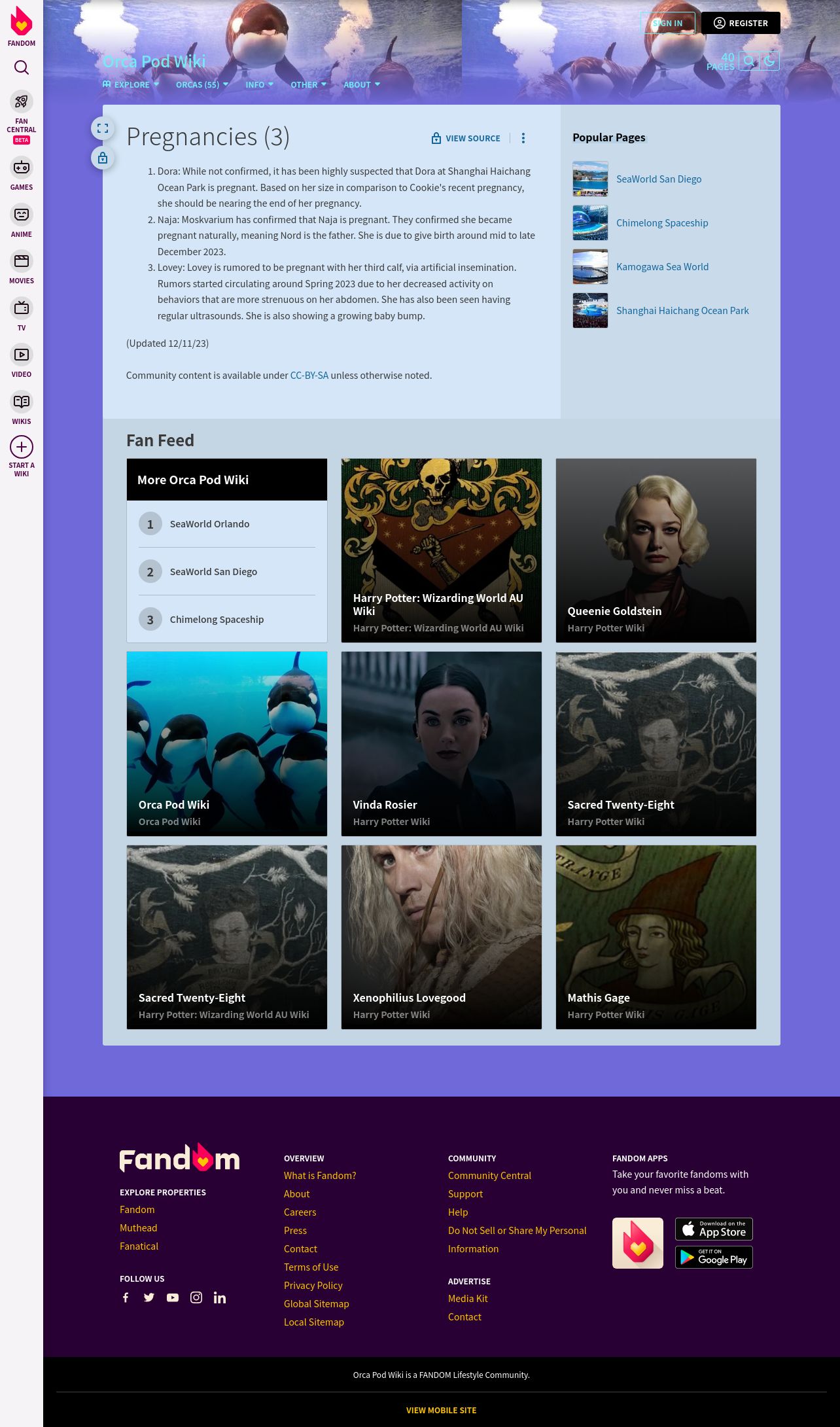Image resolution: width=840 pixels, height=1427 pixels.
Task: Go to the Orca Pod Wiki title link
Action: [154, 62]
